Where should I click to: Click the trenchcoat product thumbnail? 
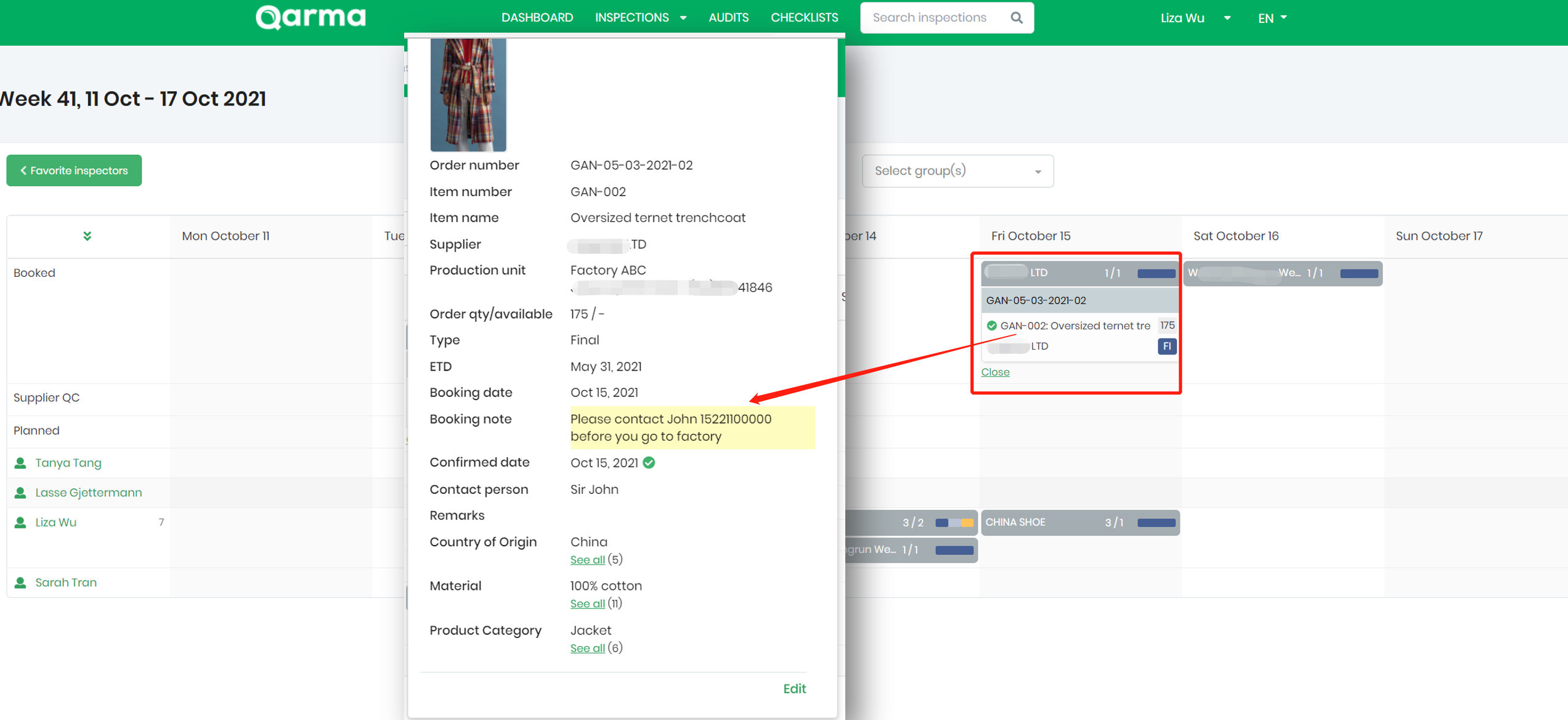point(468,94)
